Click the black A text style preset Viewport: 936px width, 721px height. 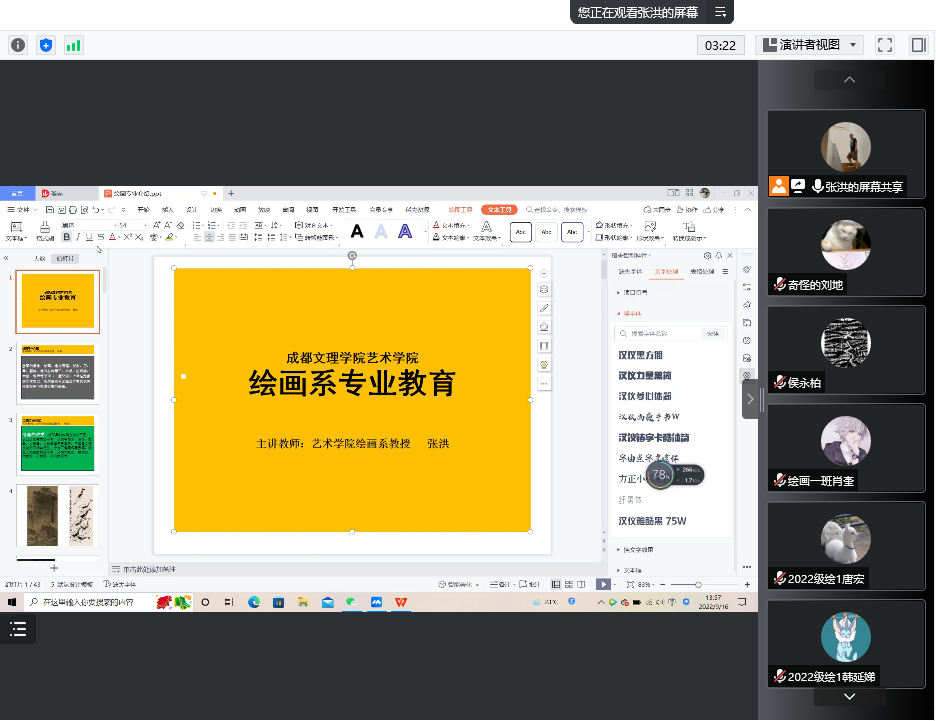(x=357, y=232)
